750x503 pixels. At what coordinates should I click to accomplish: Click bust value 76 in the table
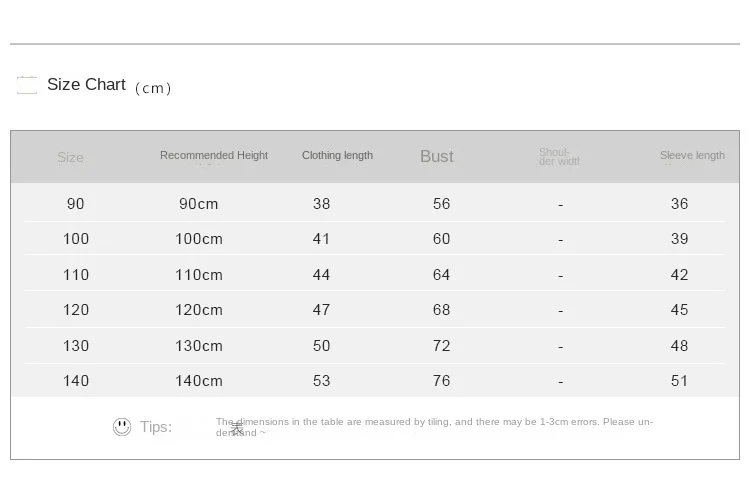(x=441, y=381)
